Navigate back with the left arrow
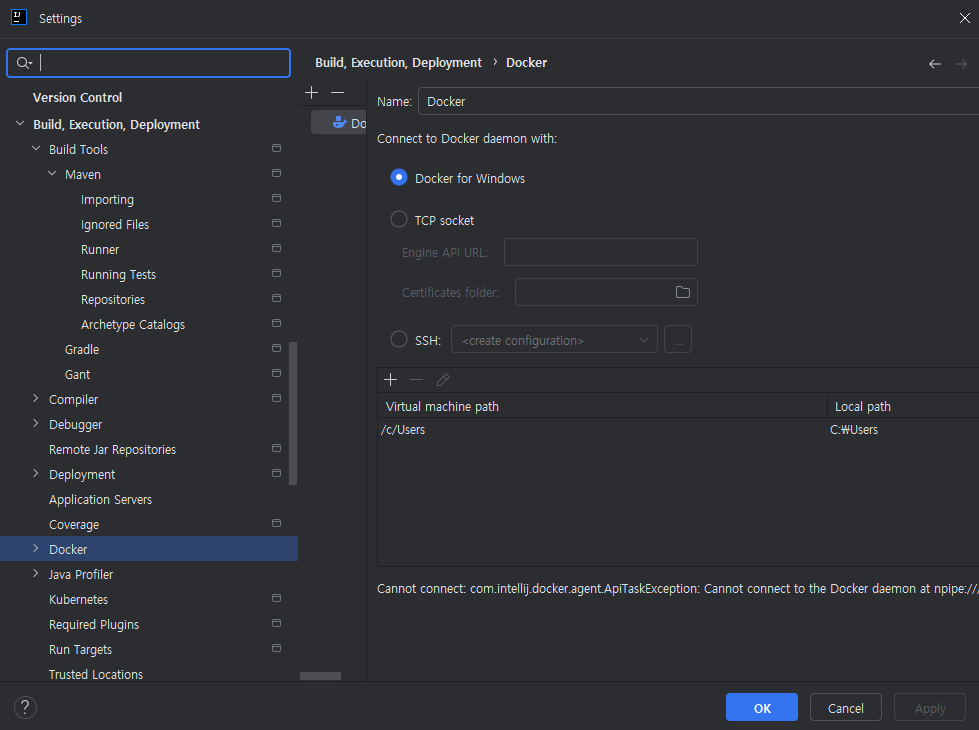Viewport: 979px width, 730px height. click(x=935, y=64)
